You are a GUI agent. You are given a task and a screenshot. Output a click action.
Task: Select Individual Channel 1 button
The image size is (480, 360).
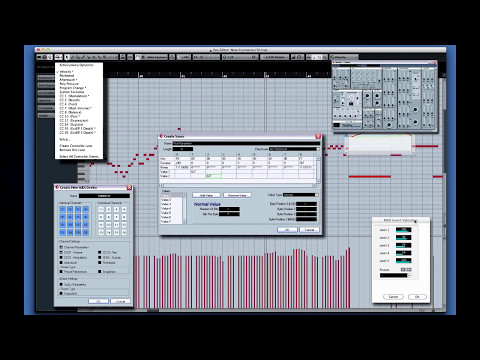click(101, 209)
